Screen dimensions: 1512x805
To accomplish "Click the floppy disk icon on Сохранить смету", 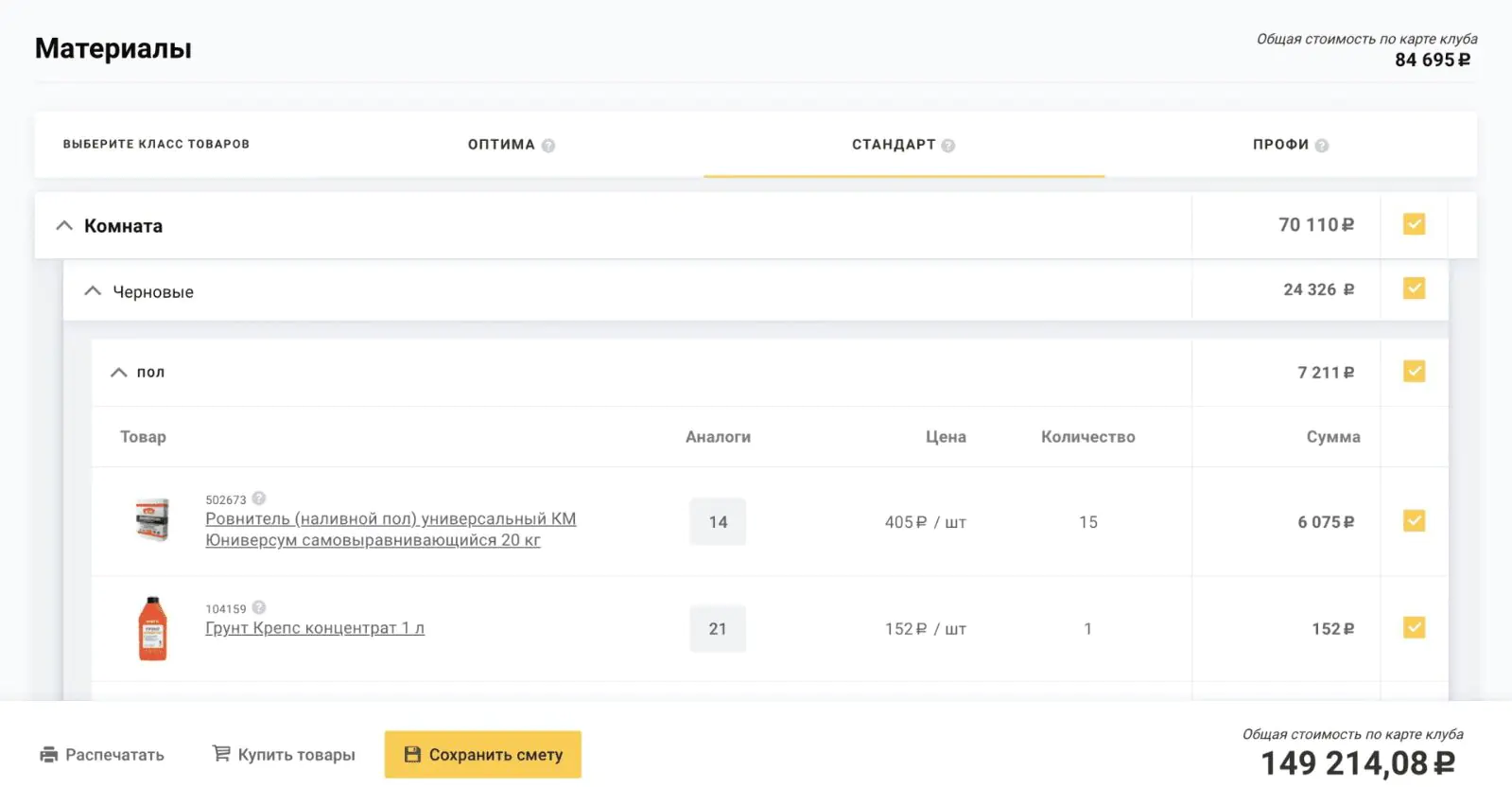I will click(x=412, y=754).
